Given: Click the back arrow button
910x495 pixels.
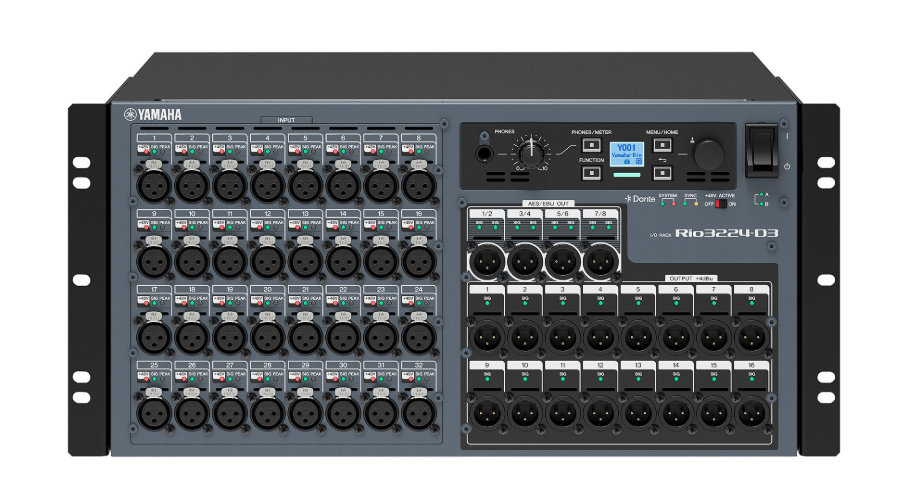Looking at the screenshot, I should click(x=662, y=172).
